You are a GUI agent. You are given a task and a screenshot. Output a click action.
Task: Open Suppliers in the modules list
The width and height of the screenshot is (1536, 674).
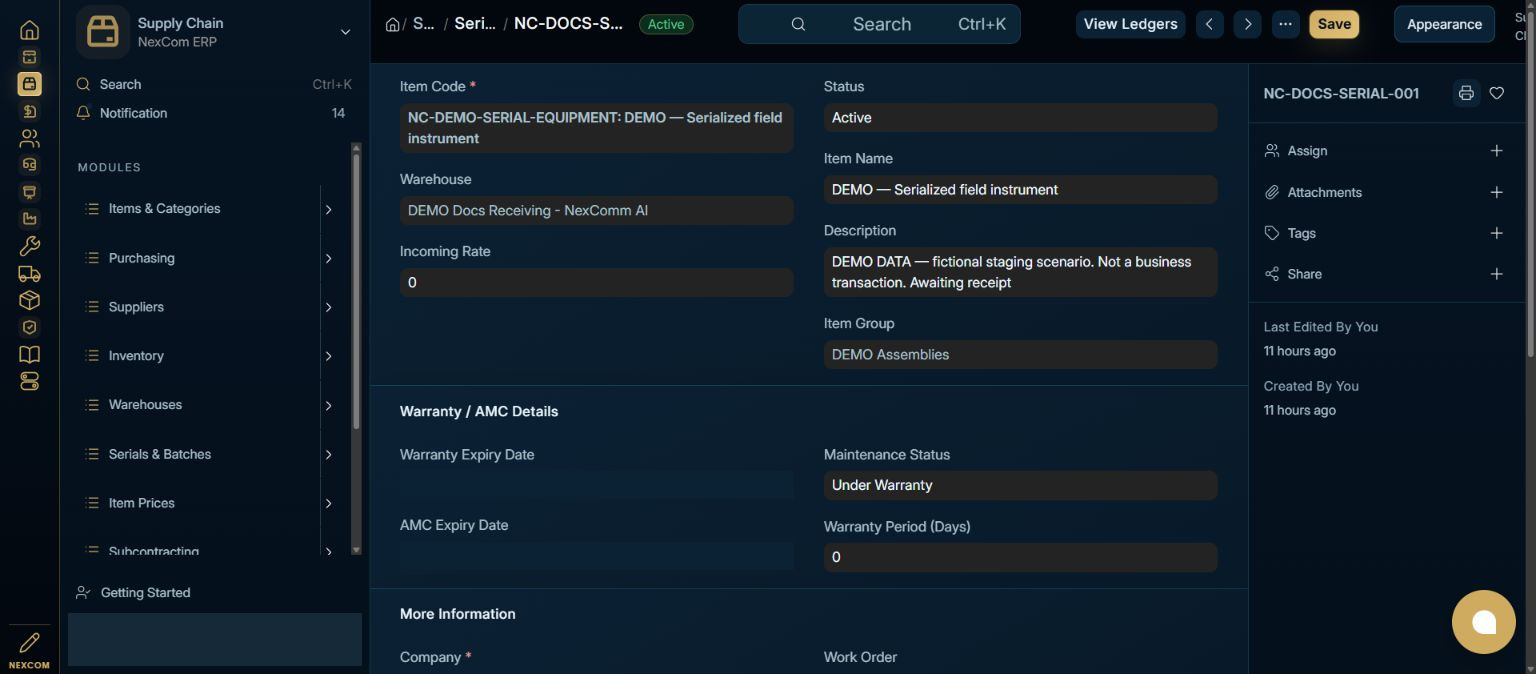click(x=136, y=307)
